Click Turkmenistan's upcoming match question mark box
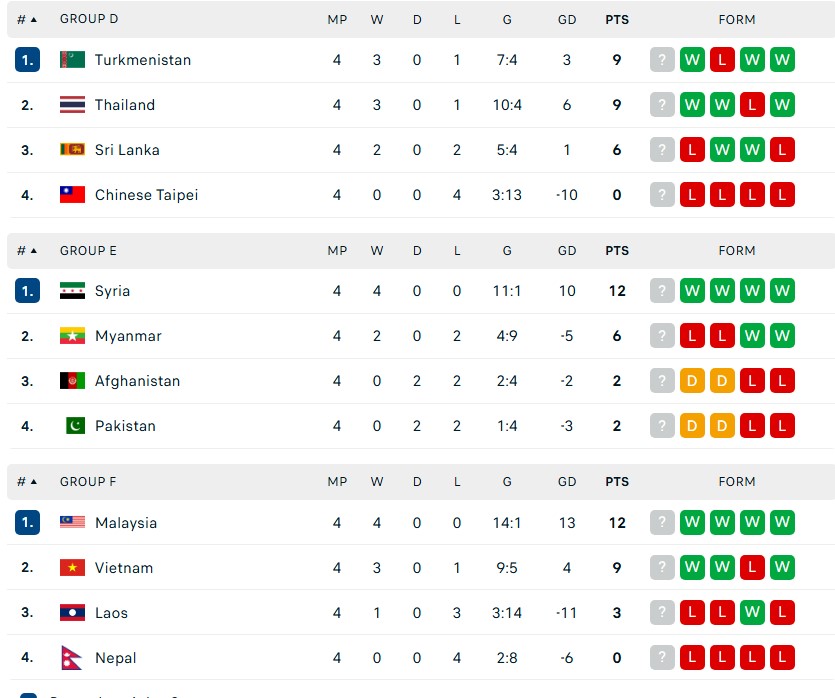 coord(662,60)
